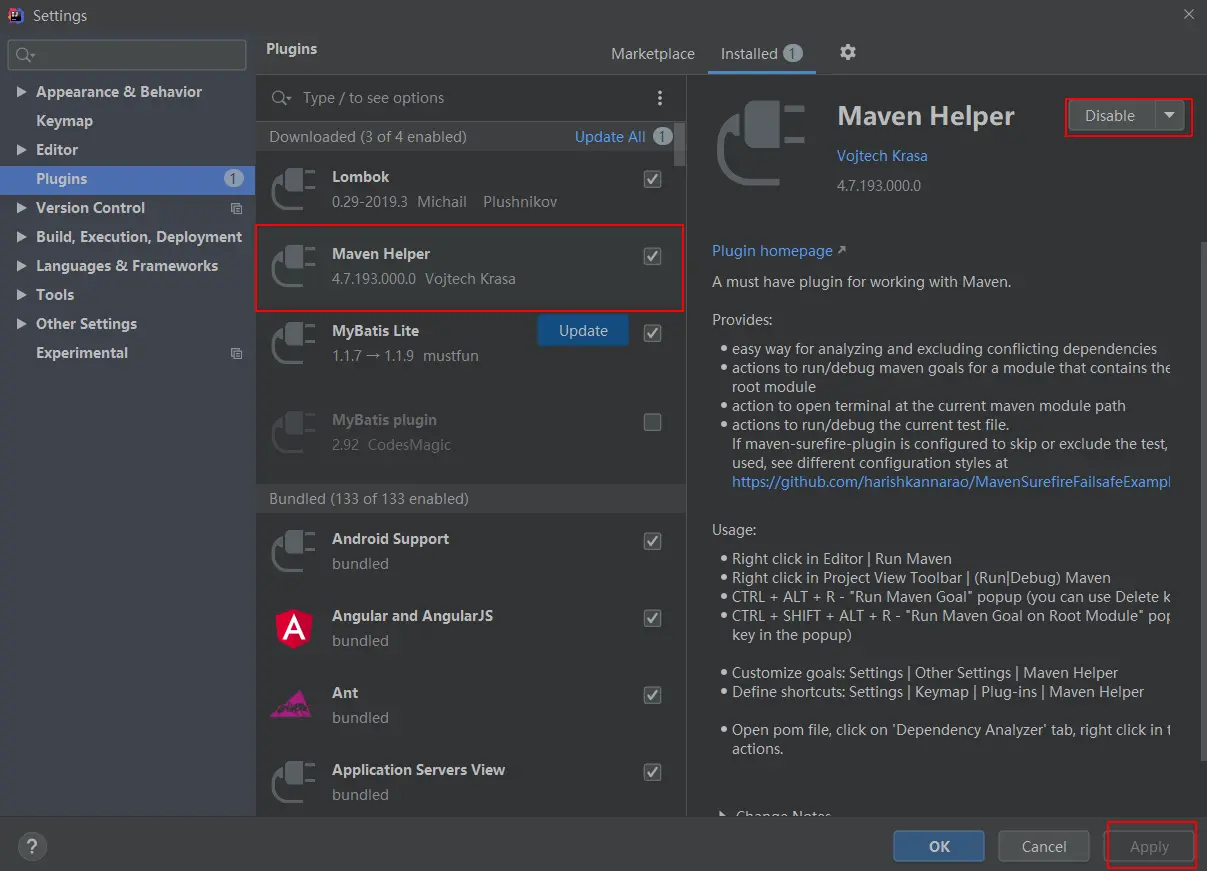This screenshot has height=871, width=1207.
Task: Expand the Build, Execution, Deployment node
Action: coord(22,237)
